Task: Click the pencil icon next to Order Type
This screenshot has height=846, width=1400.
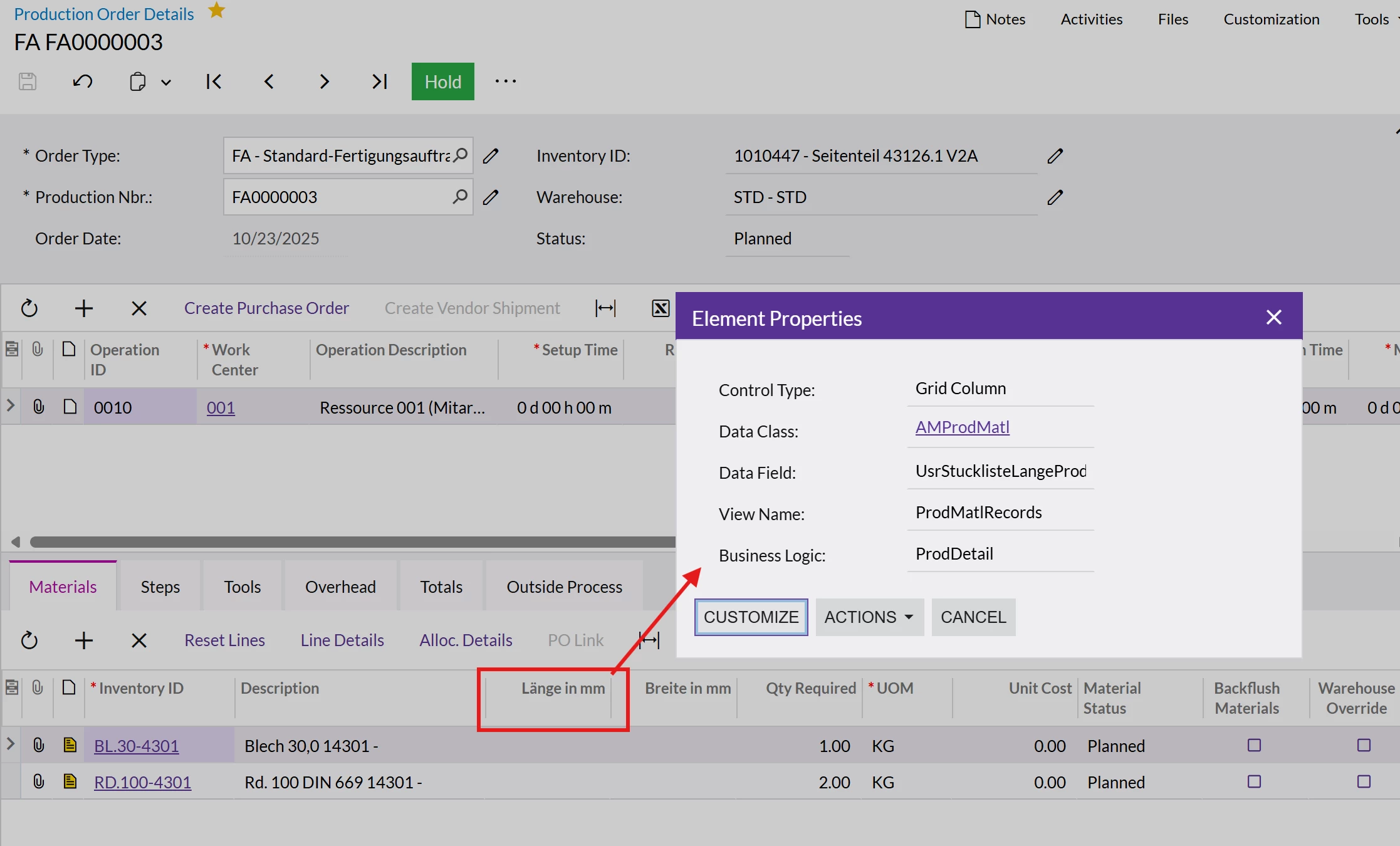Action: pos(491,155)
